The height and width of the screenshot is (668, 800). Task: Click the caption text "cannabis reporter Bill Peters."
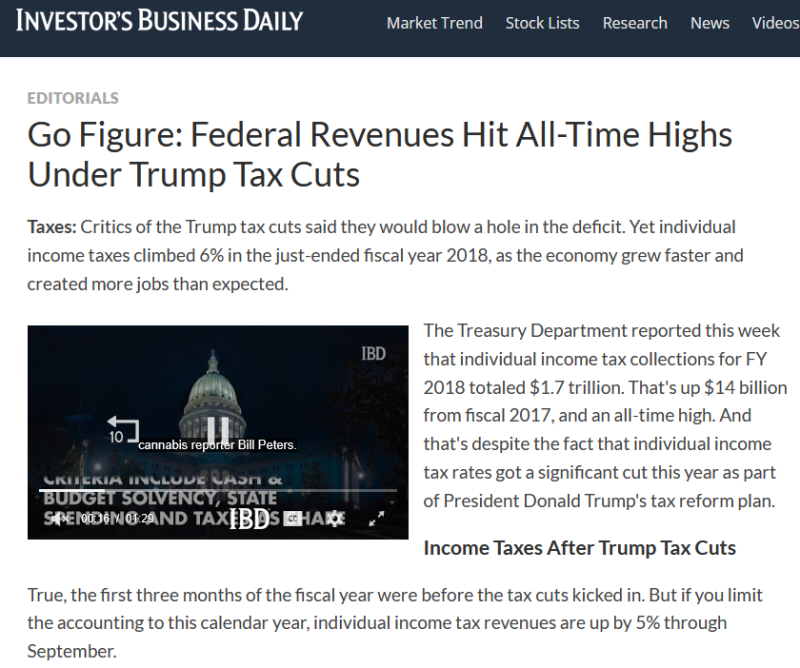pos(217,445)
